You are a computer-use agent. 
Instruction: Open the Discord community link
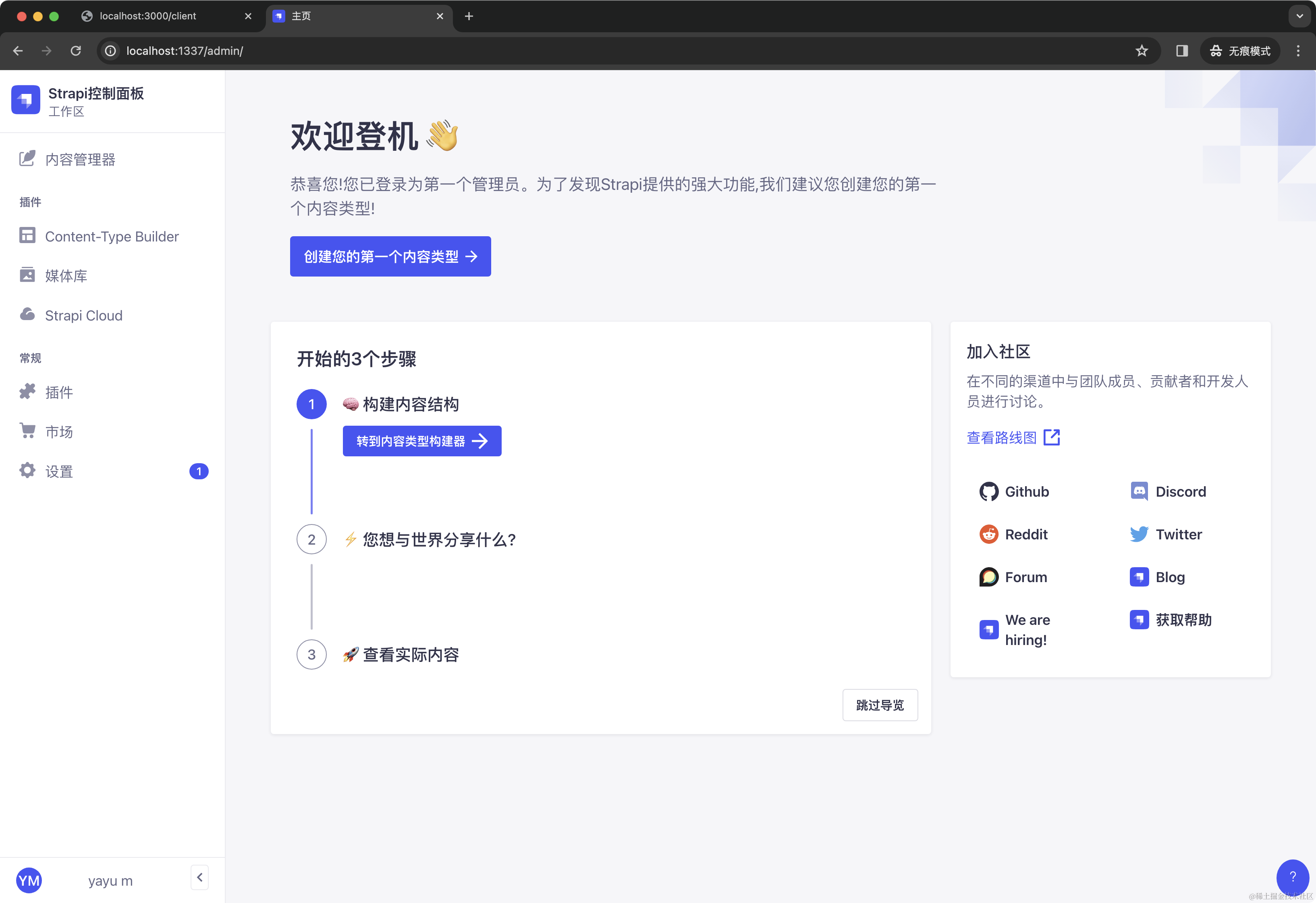point(1168,492)
